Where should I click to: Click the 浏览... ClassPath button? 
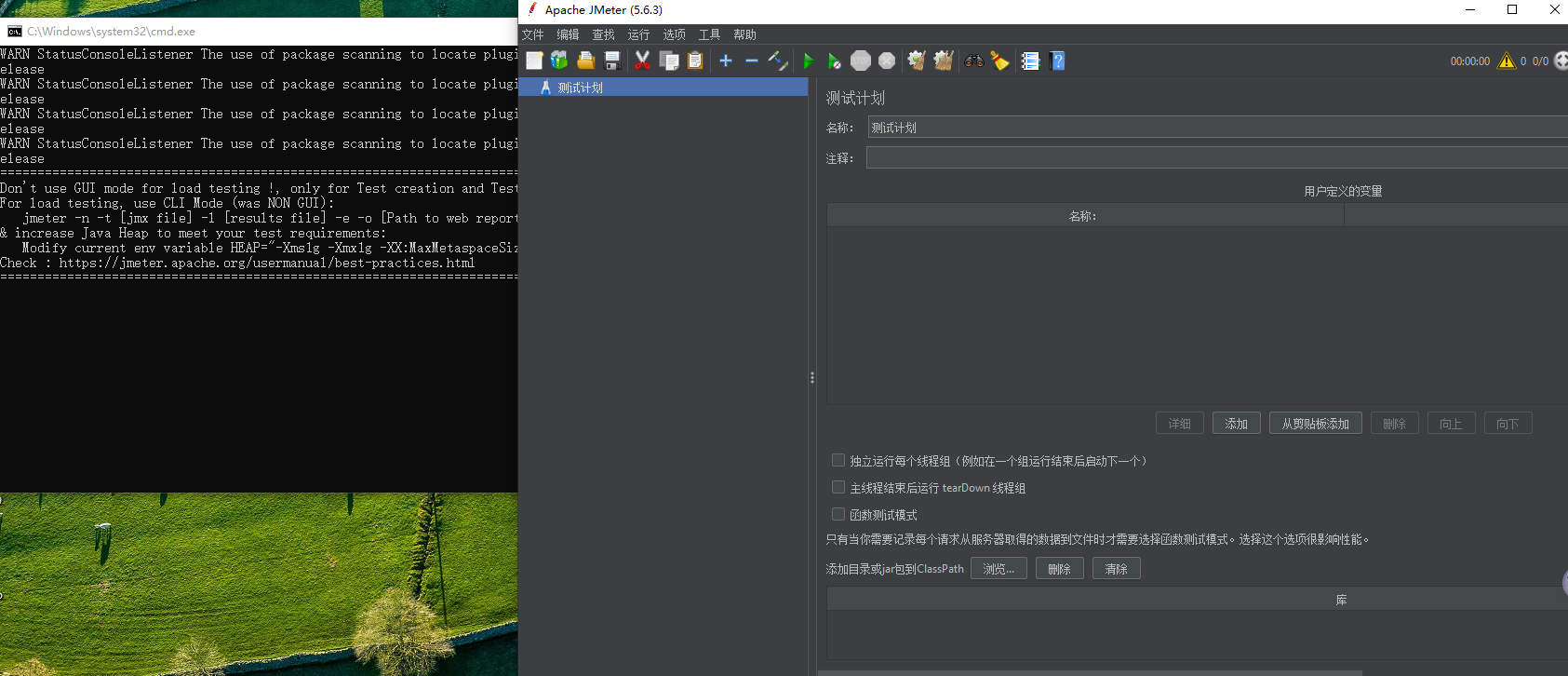coord(998,569)
